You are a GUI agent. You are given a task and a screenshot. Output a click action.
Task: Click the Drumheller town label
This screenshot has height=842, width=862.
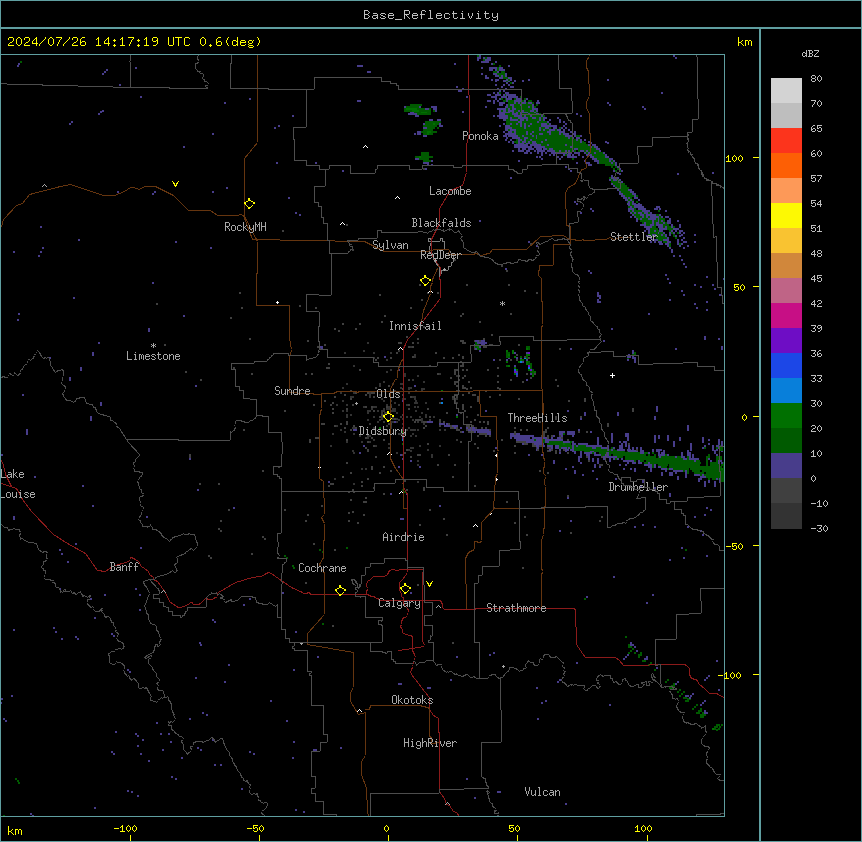[x=638, y=487]
